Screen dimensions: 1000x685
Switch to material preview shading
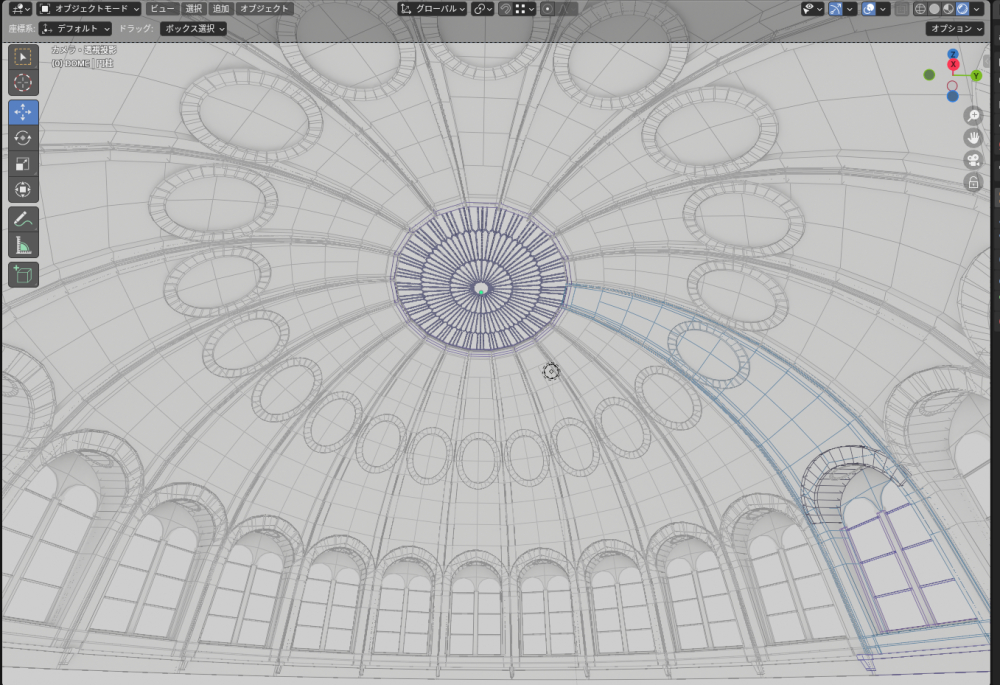click(x=948, y=9)
